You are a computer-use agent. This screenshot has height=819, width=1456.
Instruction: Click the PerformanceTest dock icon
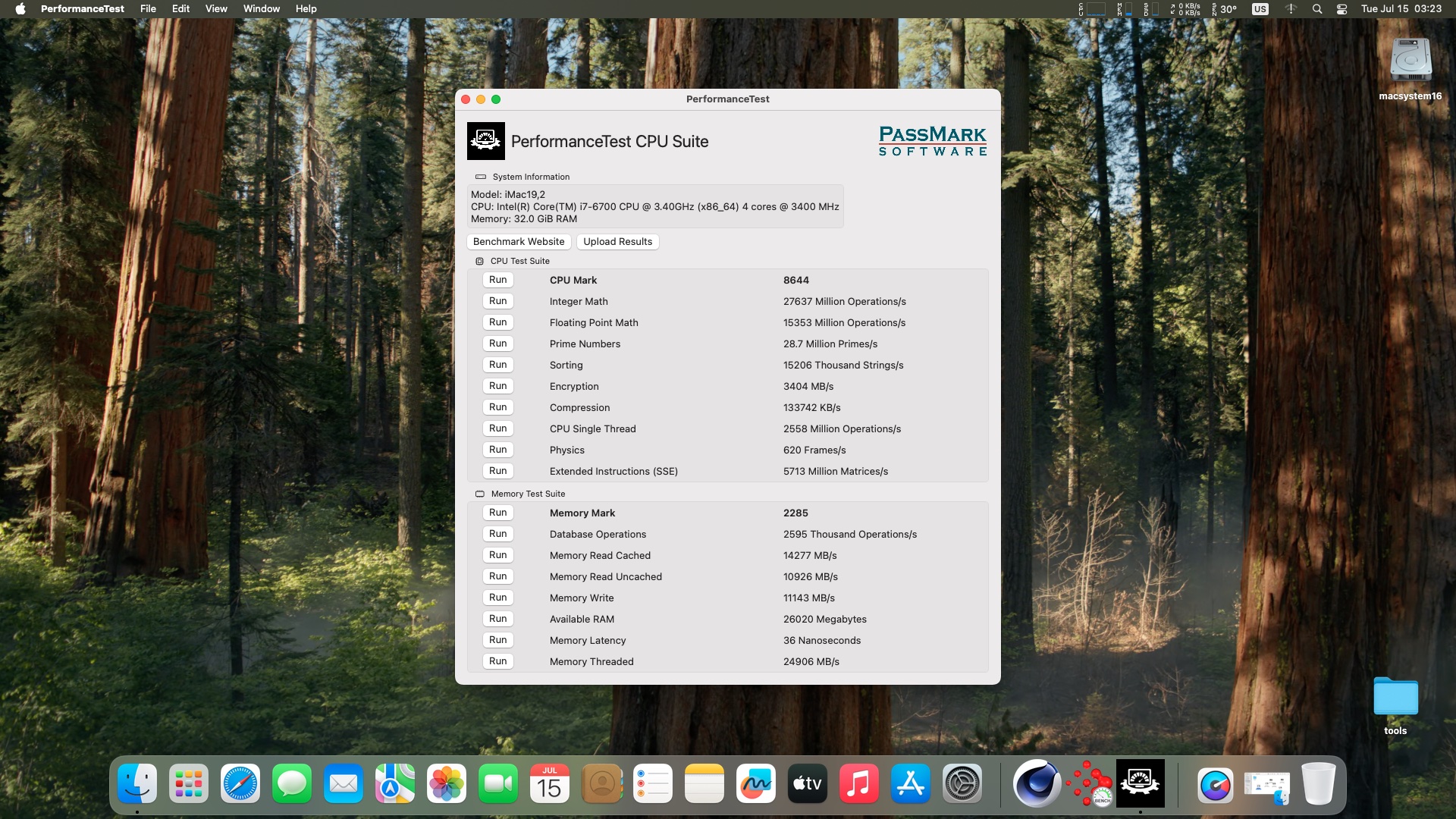(x=1140, y=783)
